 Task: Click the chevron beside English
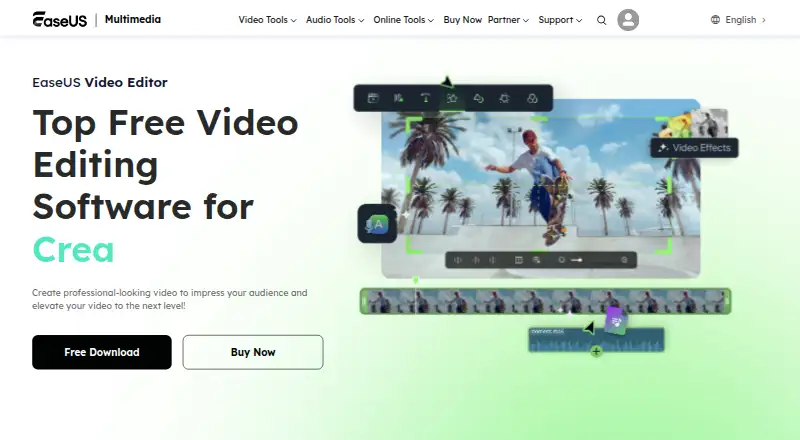(x=764, y=20)
